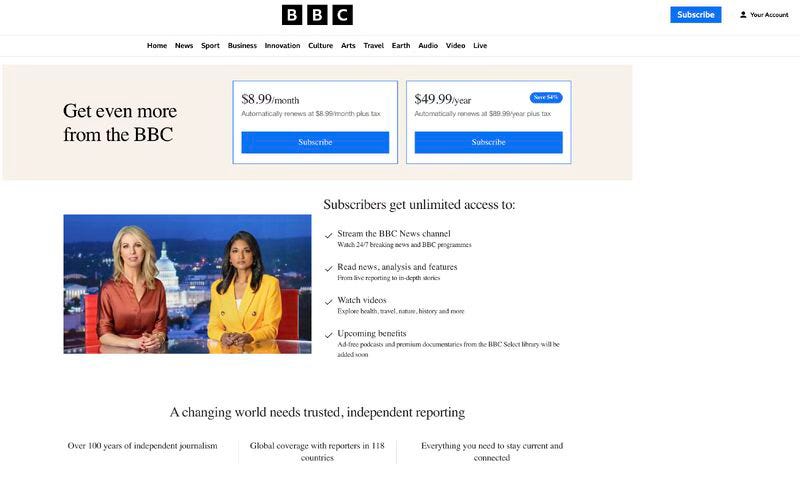Screen dimensions: 800x489
Task: Click 'Watch 24/7 breaking news' description
Action: pos(404,245)
